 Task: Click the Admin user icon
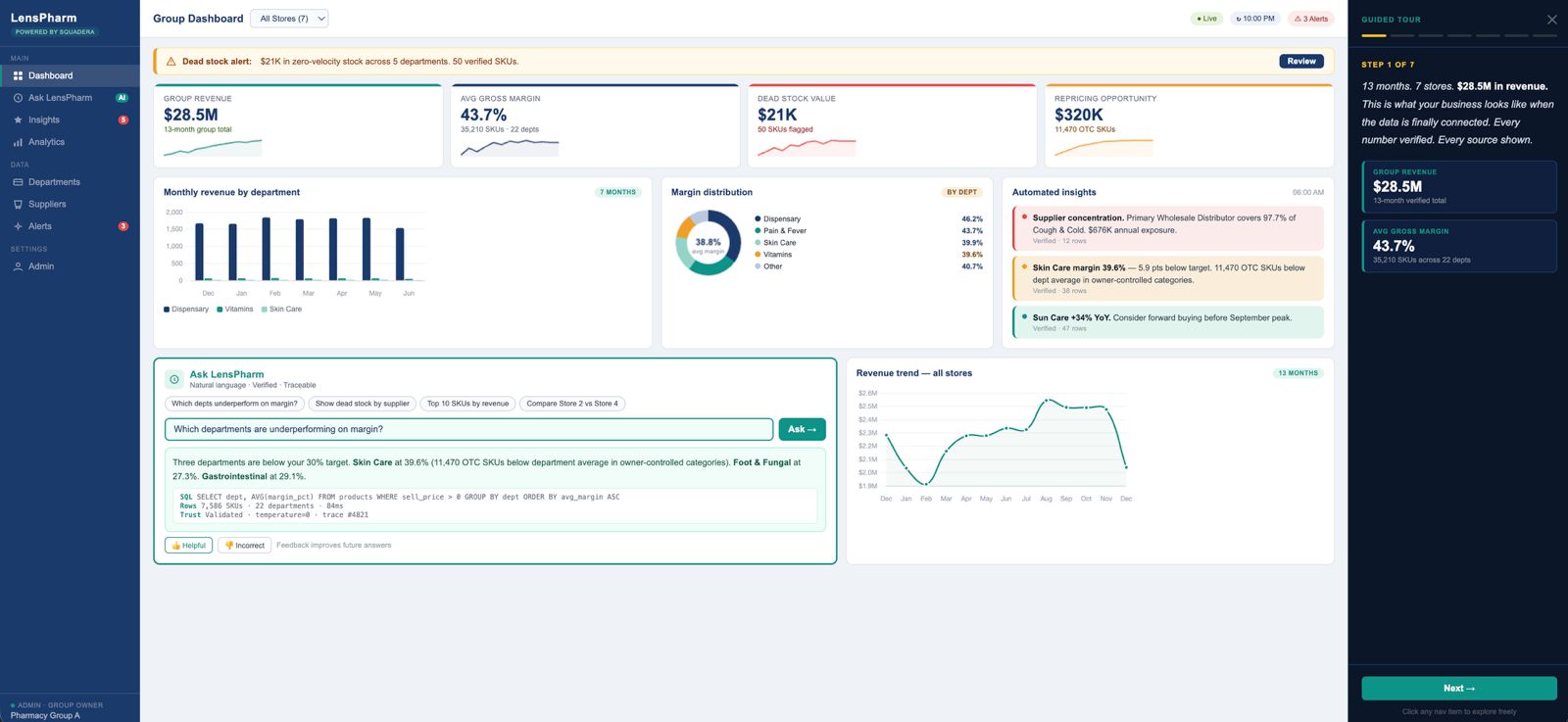18,266
